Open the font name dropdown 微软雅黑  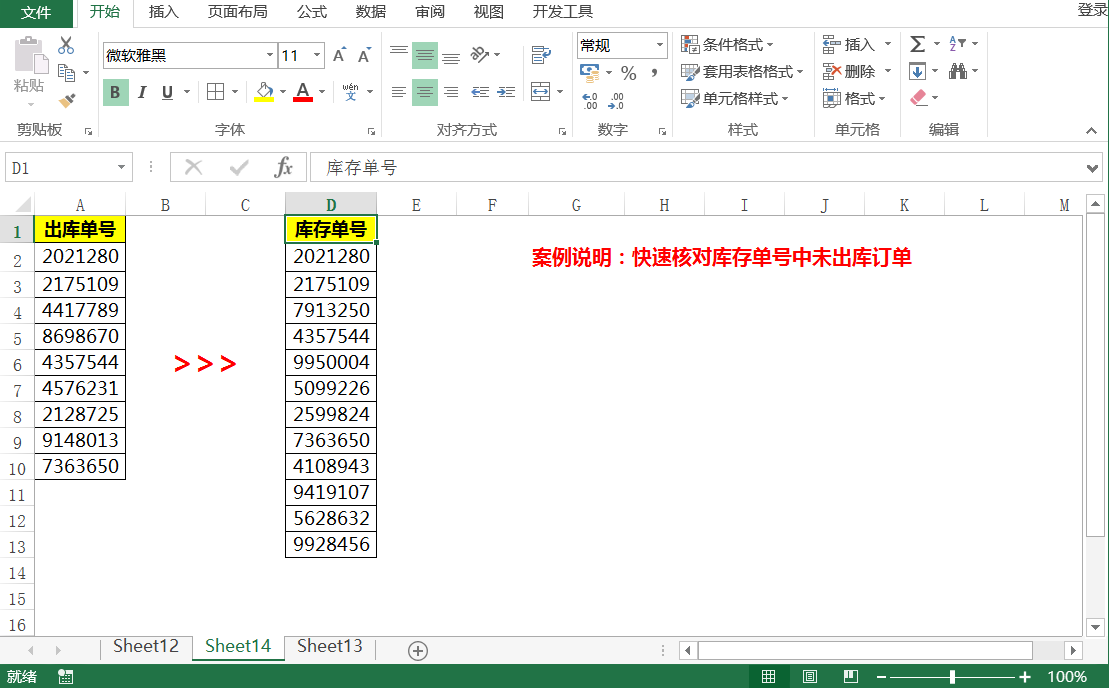pos(269,55)
